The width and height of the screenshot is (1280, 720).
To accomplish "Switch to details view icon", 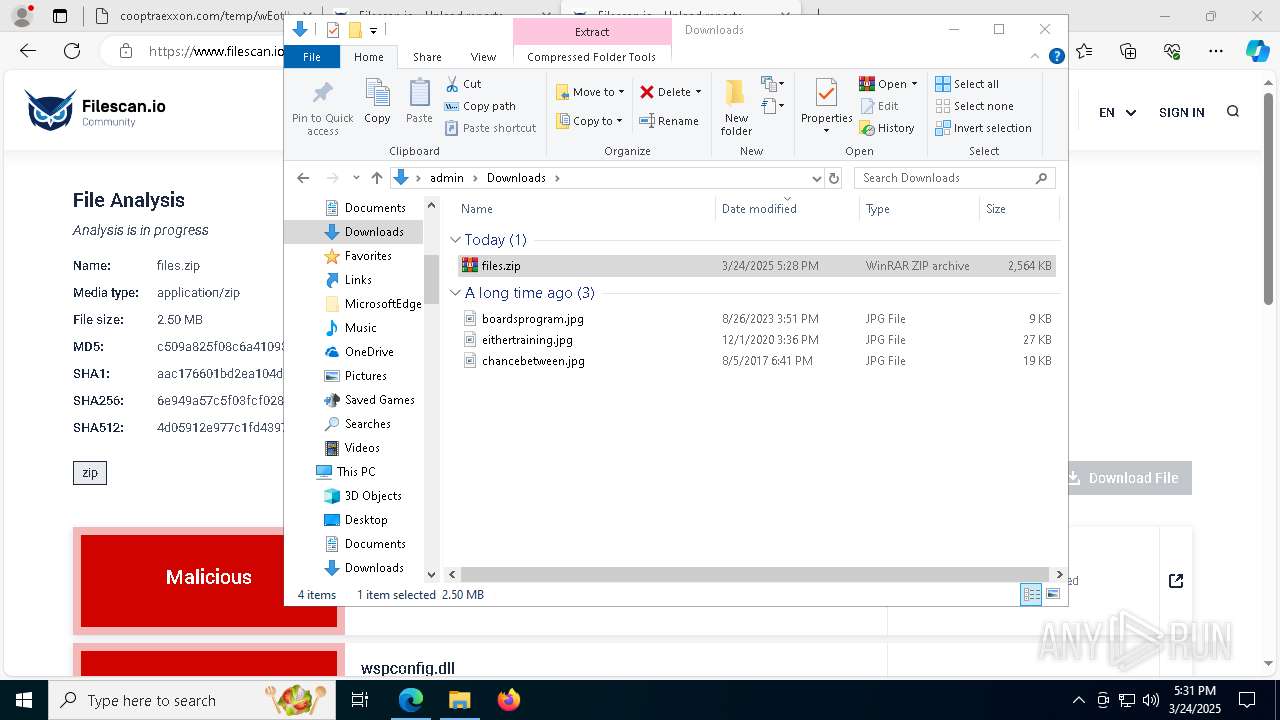I will 1031,595.
